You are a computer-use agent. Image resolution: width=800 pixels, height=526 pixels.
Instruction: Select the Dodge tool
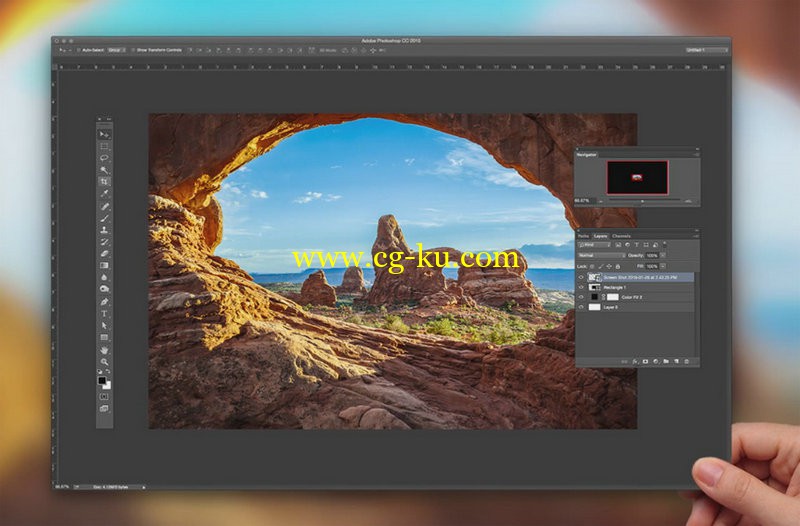104,289
